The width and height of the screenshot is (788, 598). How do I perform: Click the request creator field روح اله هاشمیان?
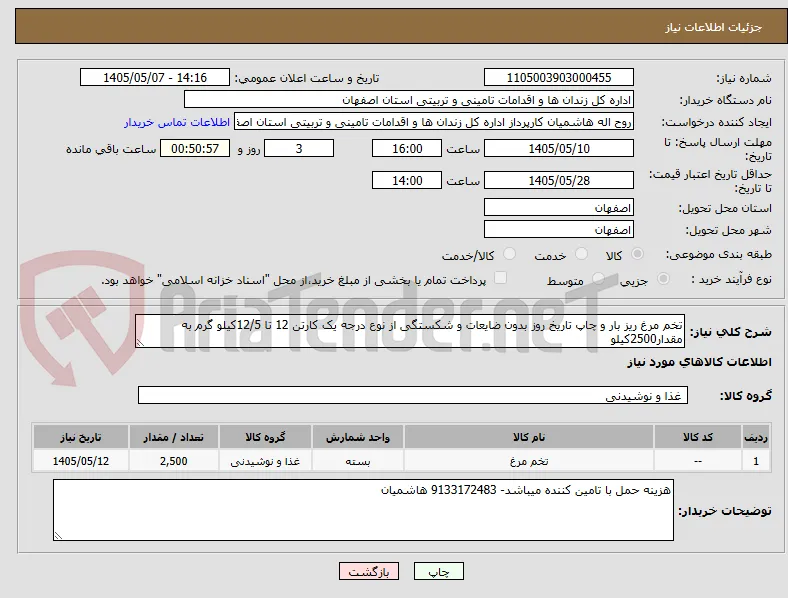pos(434,122)
